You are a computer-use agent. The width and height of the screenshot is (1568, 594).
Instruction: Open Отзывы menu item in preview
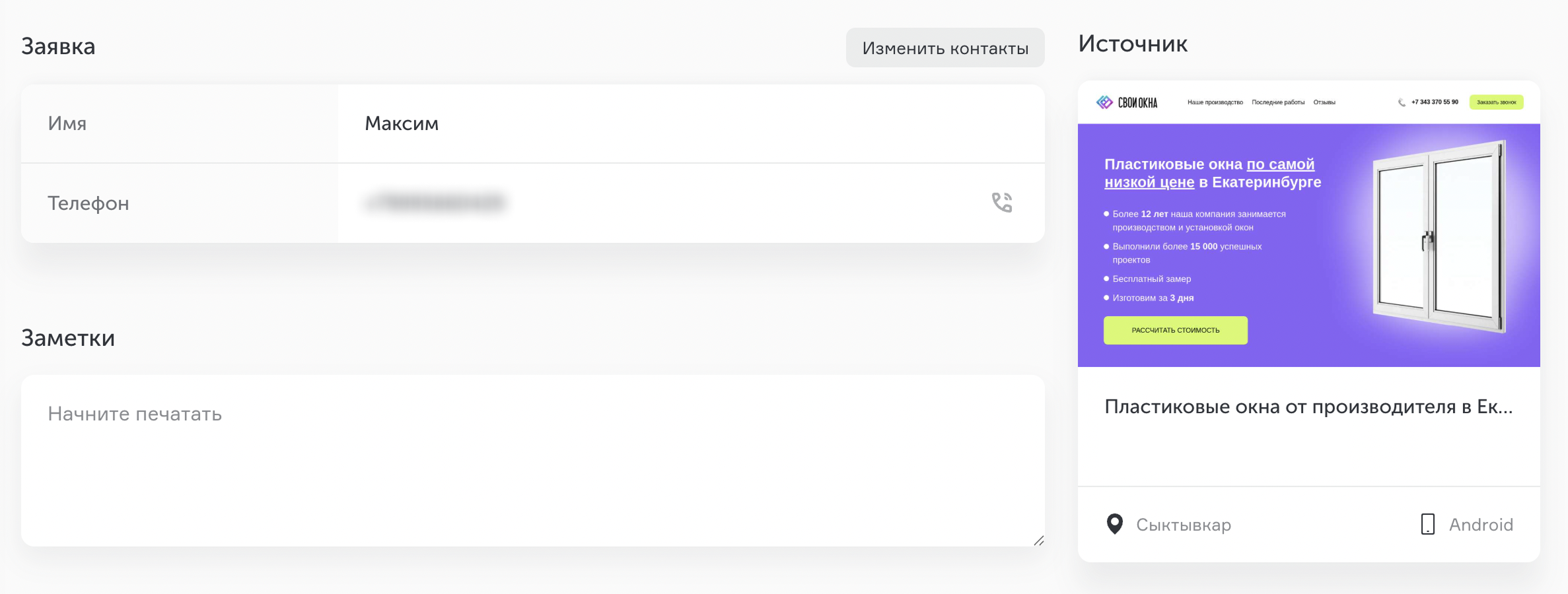click(1324, 102)
